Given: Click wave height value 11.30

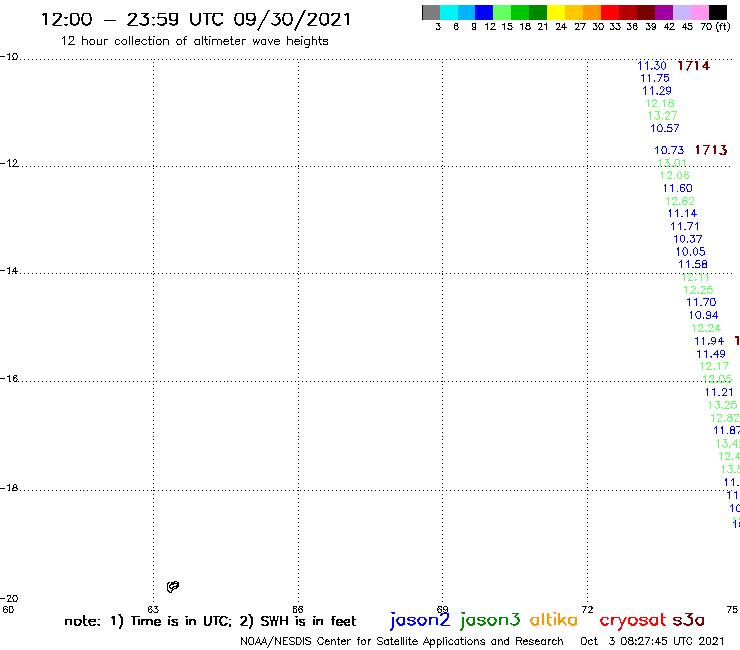Looking at the screenshot, I should (x=652, y=66).
